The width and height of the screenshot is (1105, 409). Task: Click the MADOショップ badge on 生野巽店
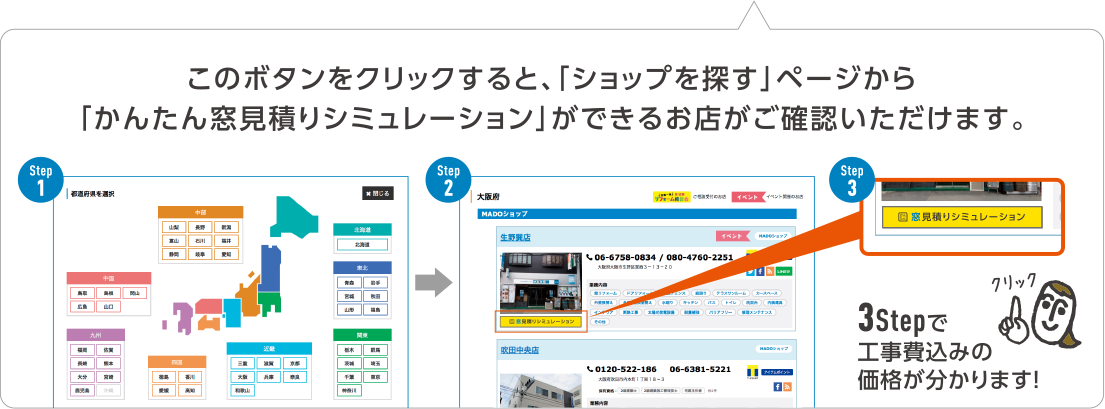[773, 236]
